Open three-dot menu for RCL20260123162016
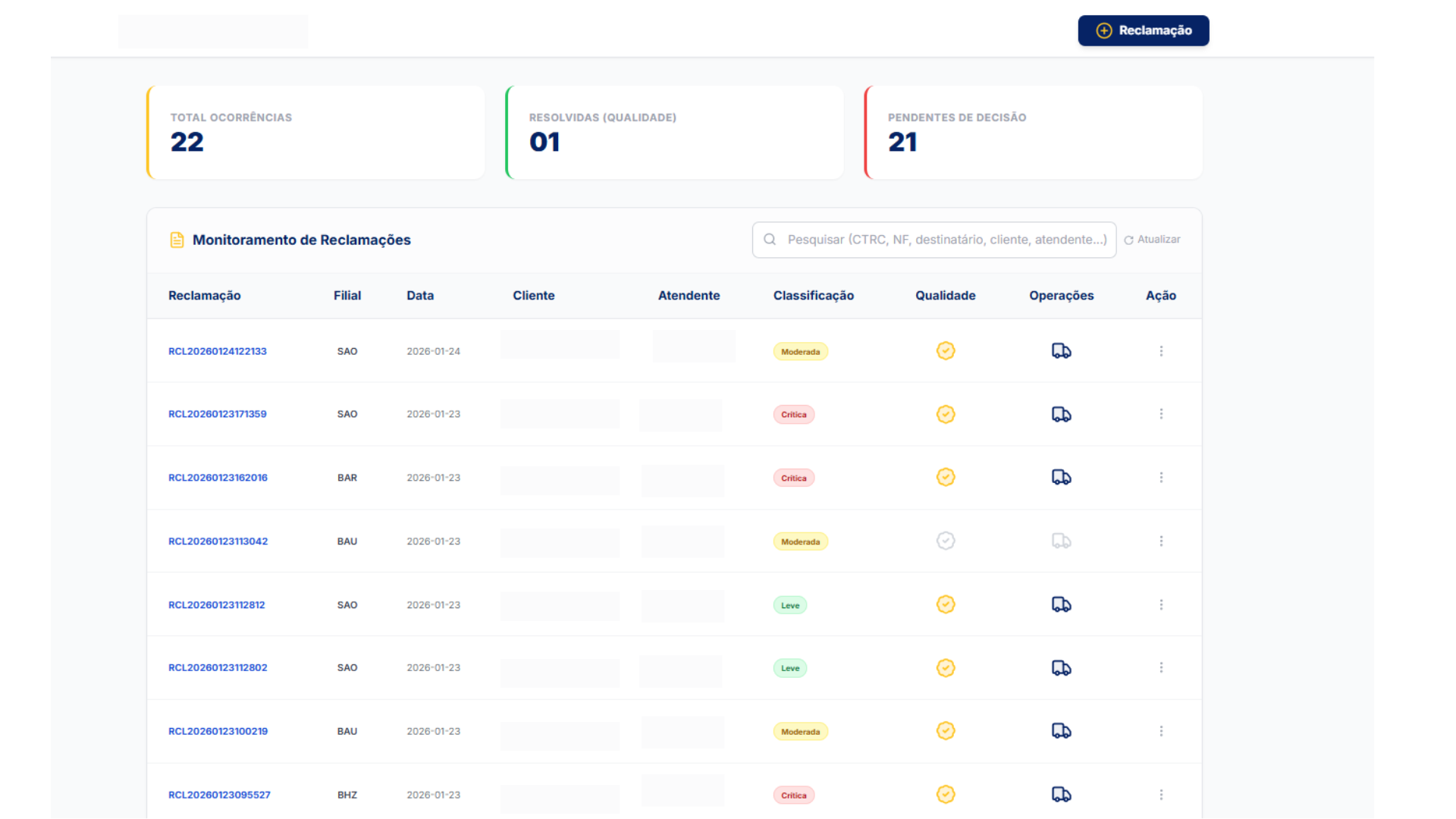The width and height of the screenshot is (1456, 819). click(x=1161, y=478)
